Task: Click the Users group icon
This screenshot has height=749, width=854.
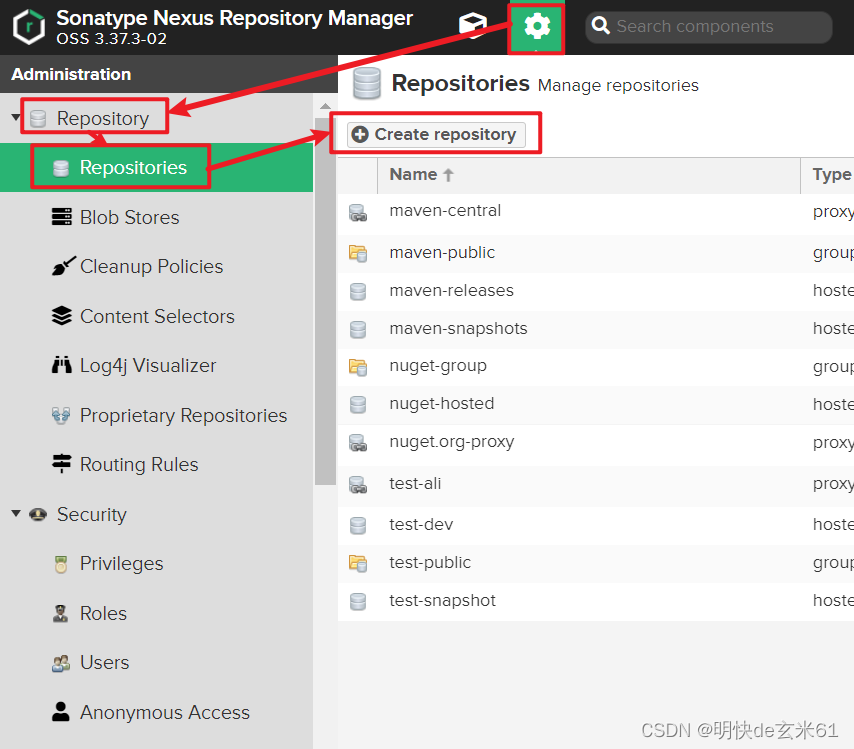Action: (61, 663)
